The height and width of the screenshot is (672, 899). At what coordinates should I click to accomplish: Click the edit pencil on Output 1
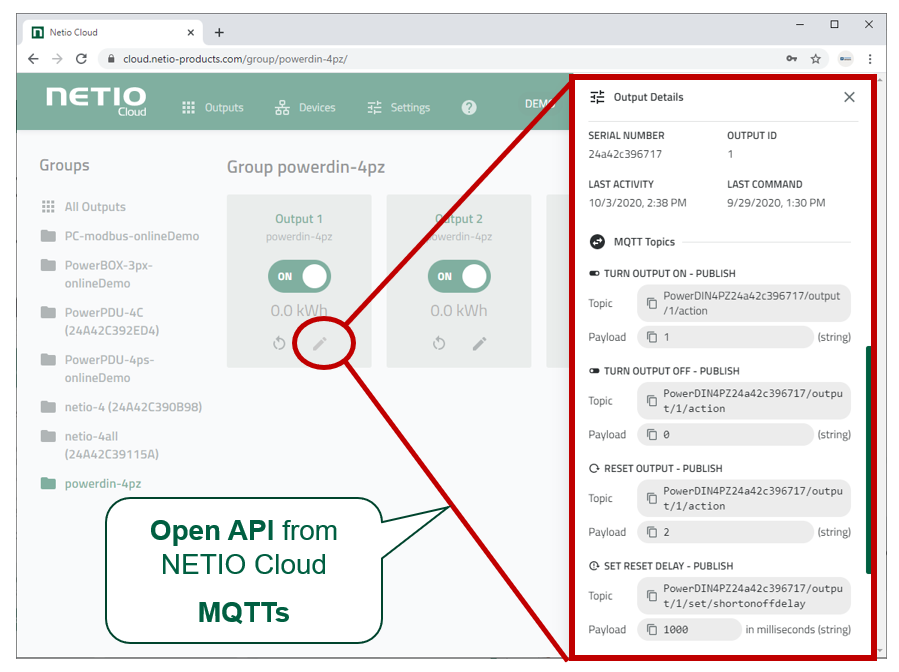pyautogui.click(x=319, y=343)
